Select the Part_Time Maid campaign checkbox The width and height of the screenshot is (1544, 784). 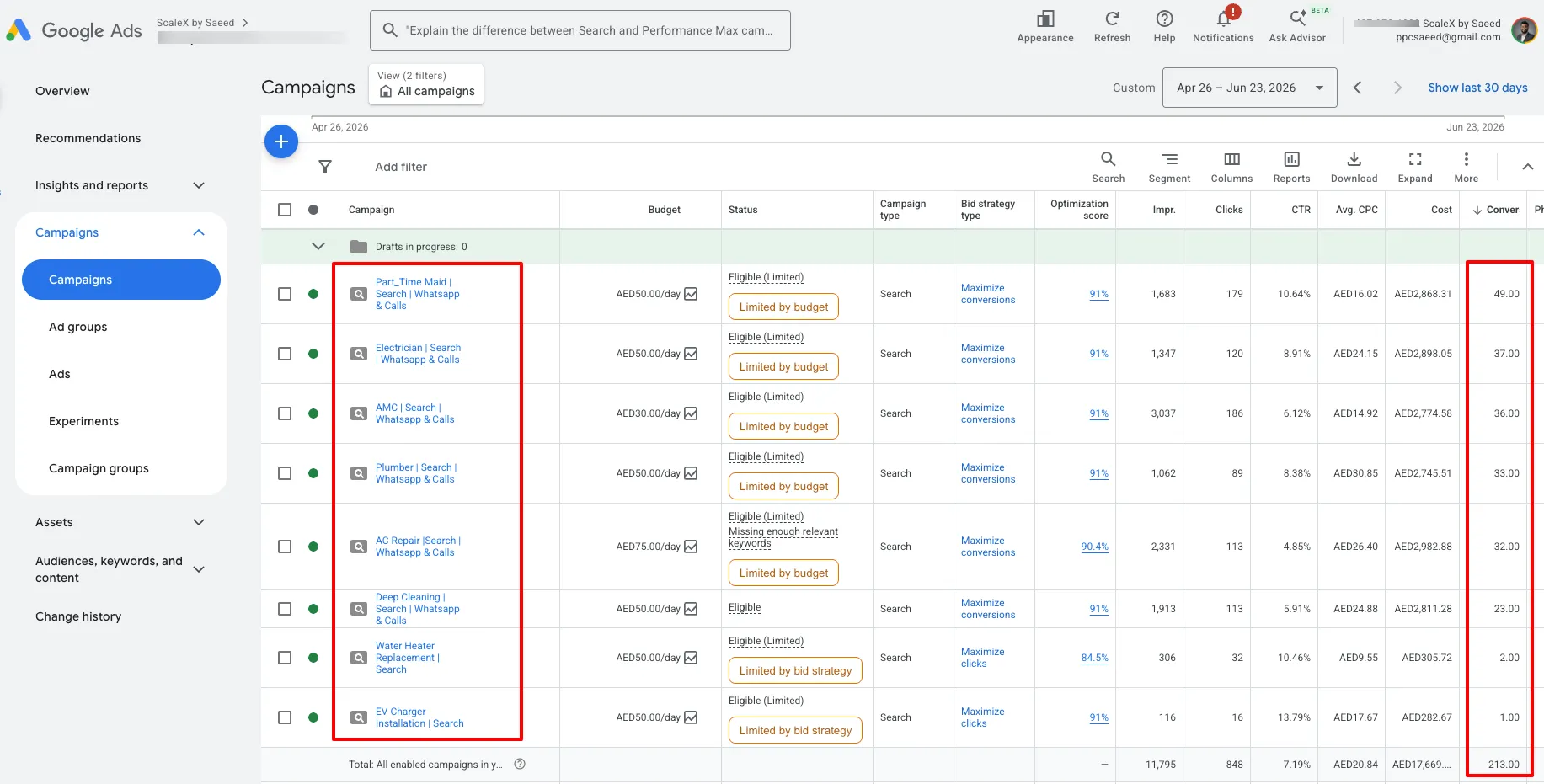(285, 294)
